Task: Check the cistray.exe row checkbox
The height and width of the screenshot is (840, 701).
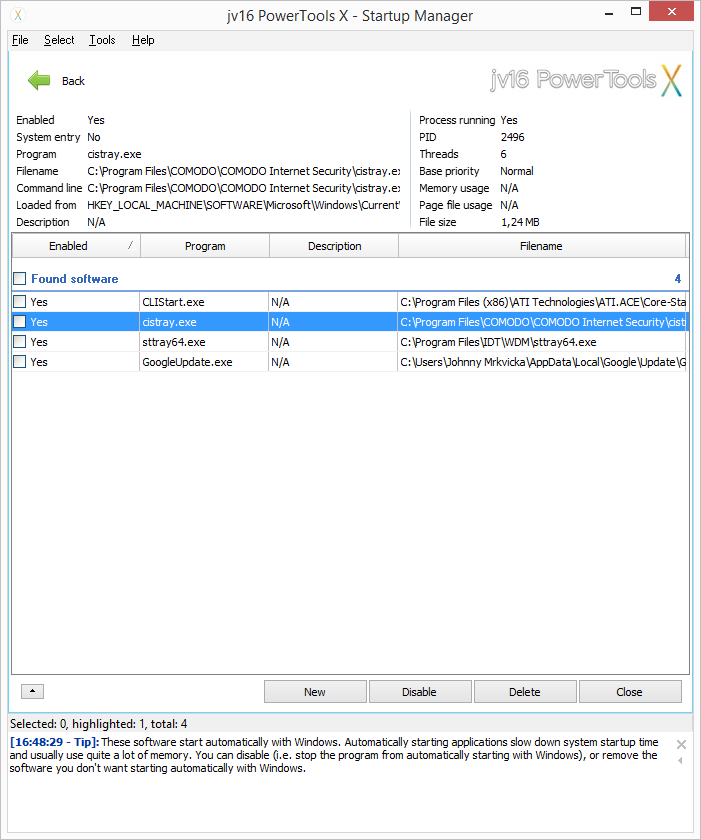Action: coord(20,321)
